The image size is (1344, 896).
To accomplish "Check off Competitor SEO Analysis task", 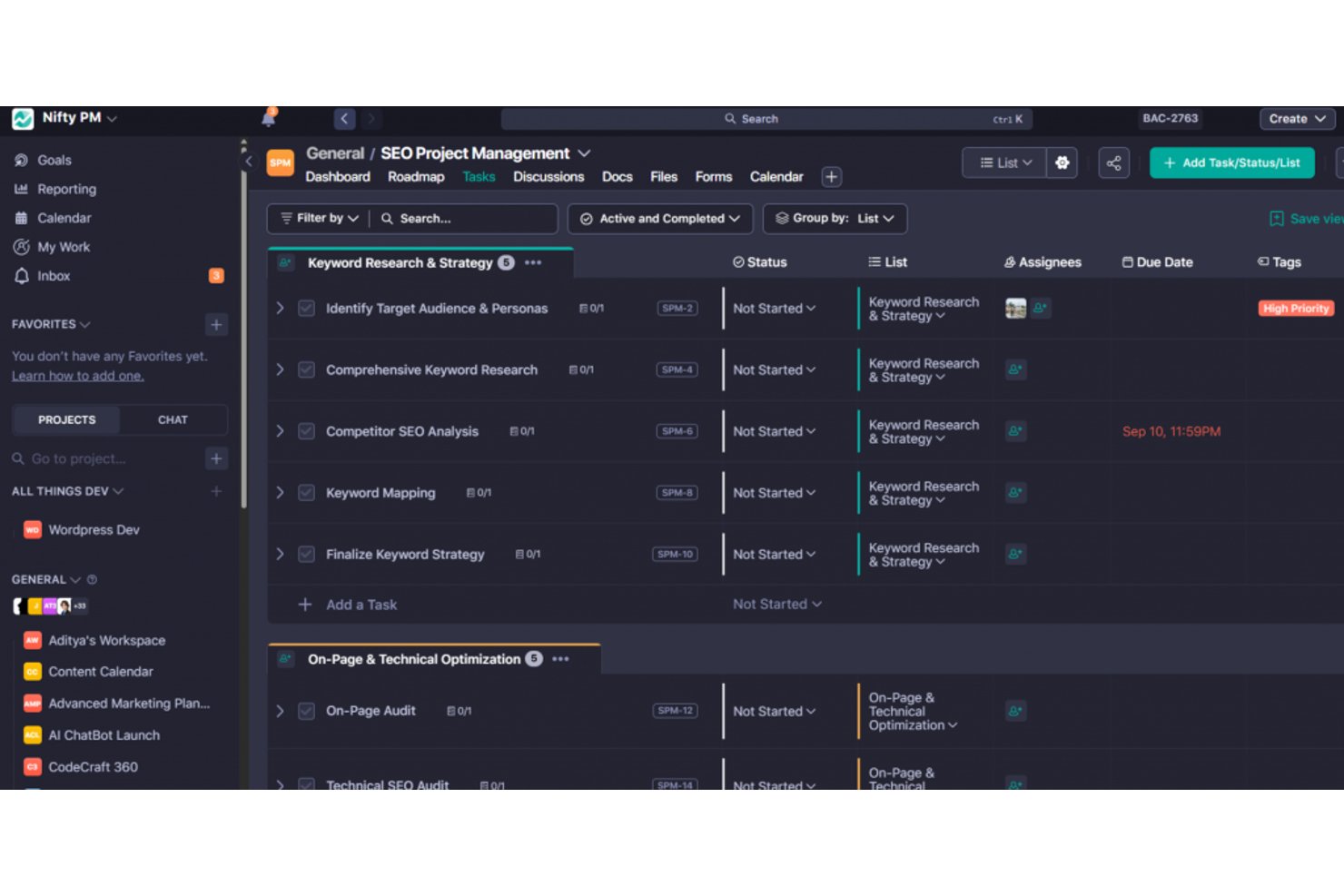I will point(306,431).
